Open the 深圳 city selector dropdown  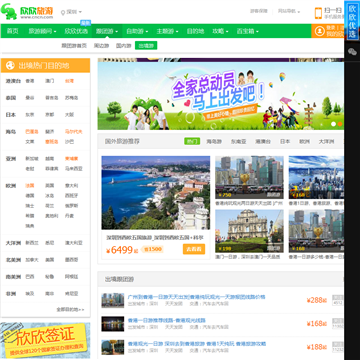(74, 12)
